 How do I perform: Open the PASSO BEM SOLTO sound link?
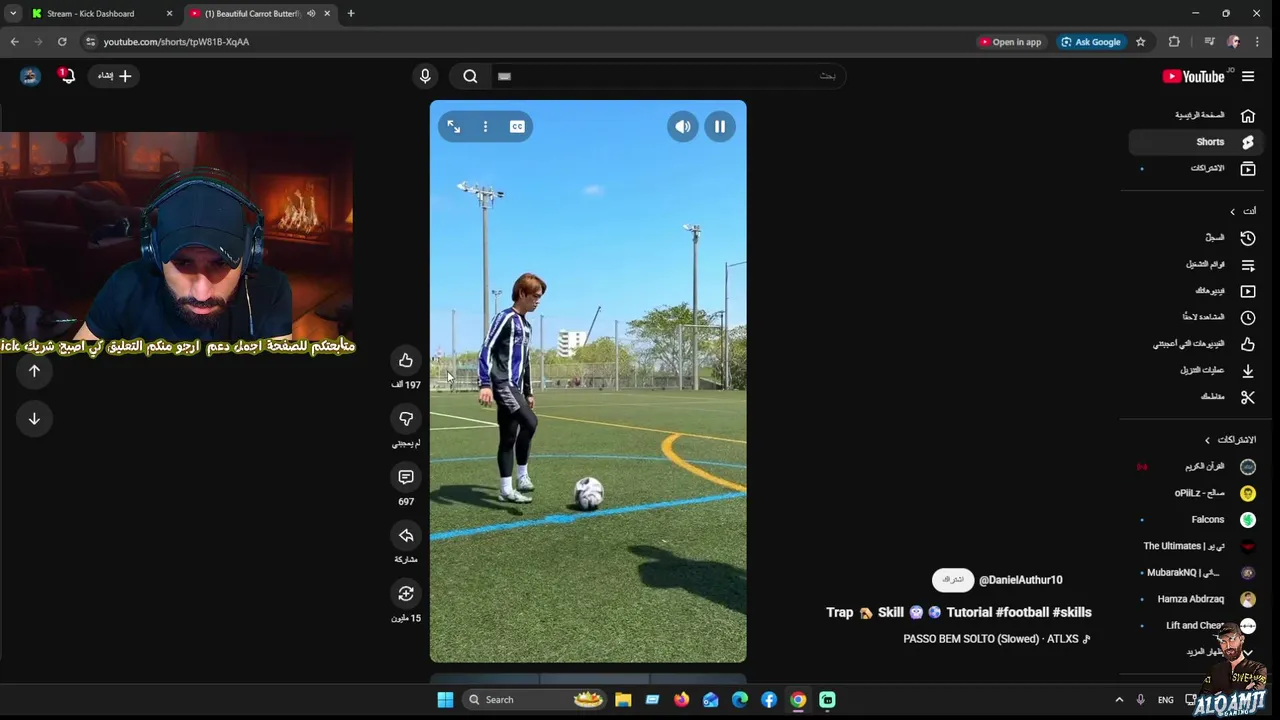click(997, 639)
